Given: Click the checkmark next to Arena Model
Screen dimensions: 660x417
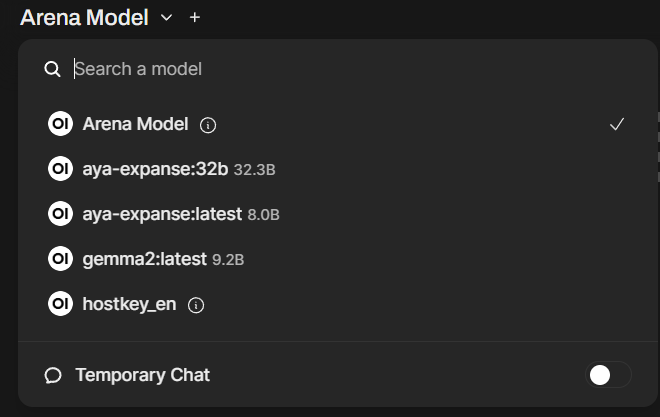Looking at the screenshot, I should coord(617,125).
